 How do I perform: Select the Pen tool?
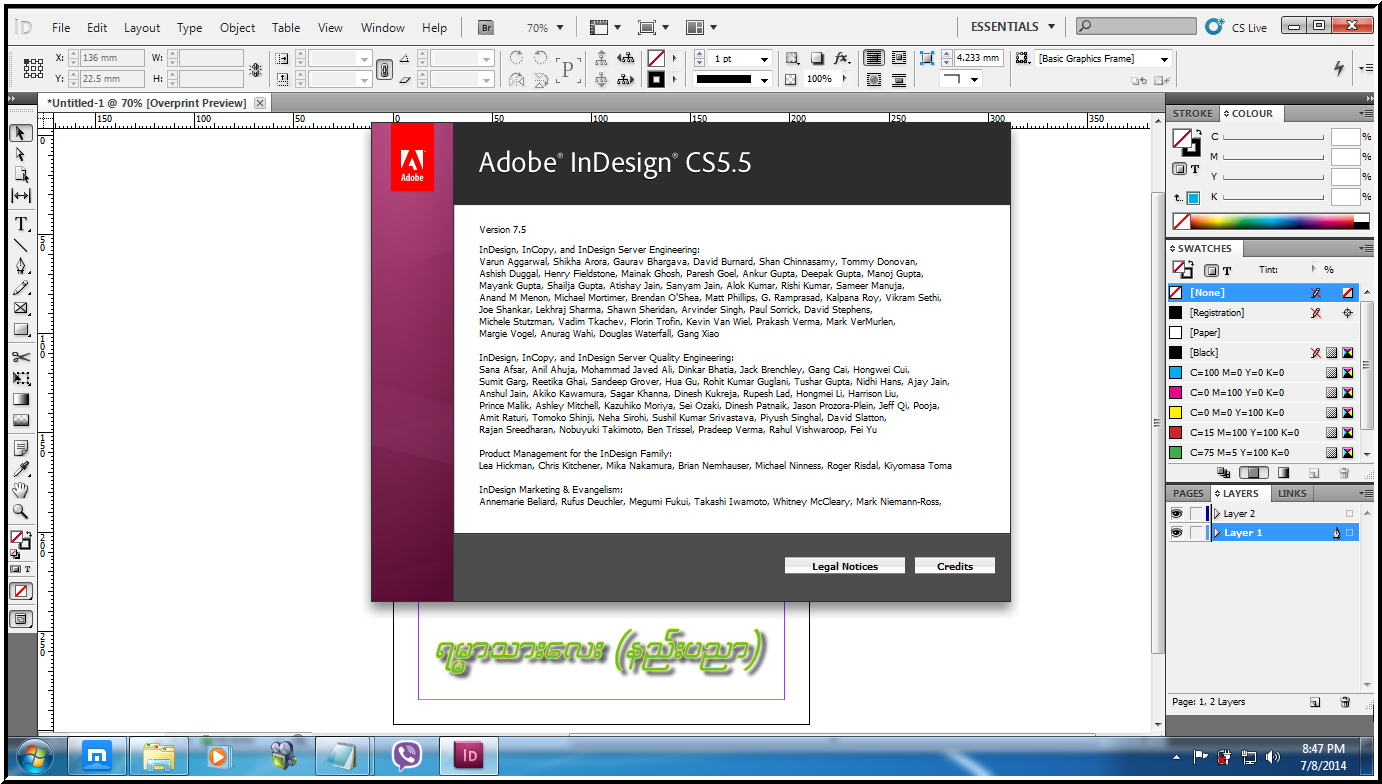[21, 266]
